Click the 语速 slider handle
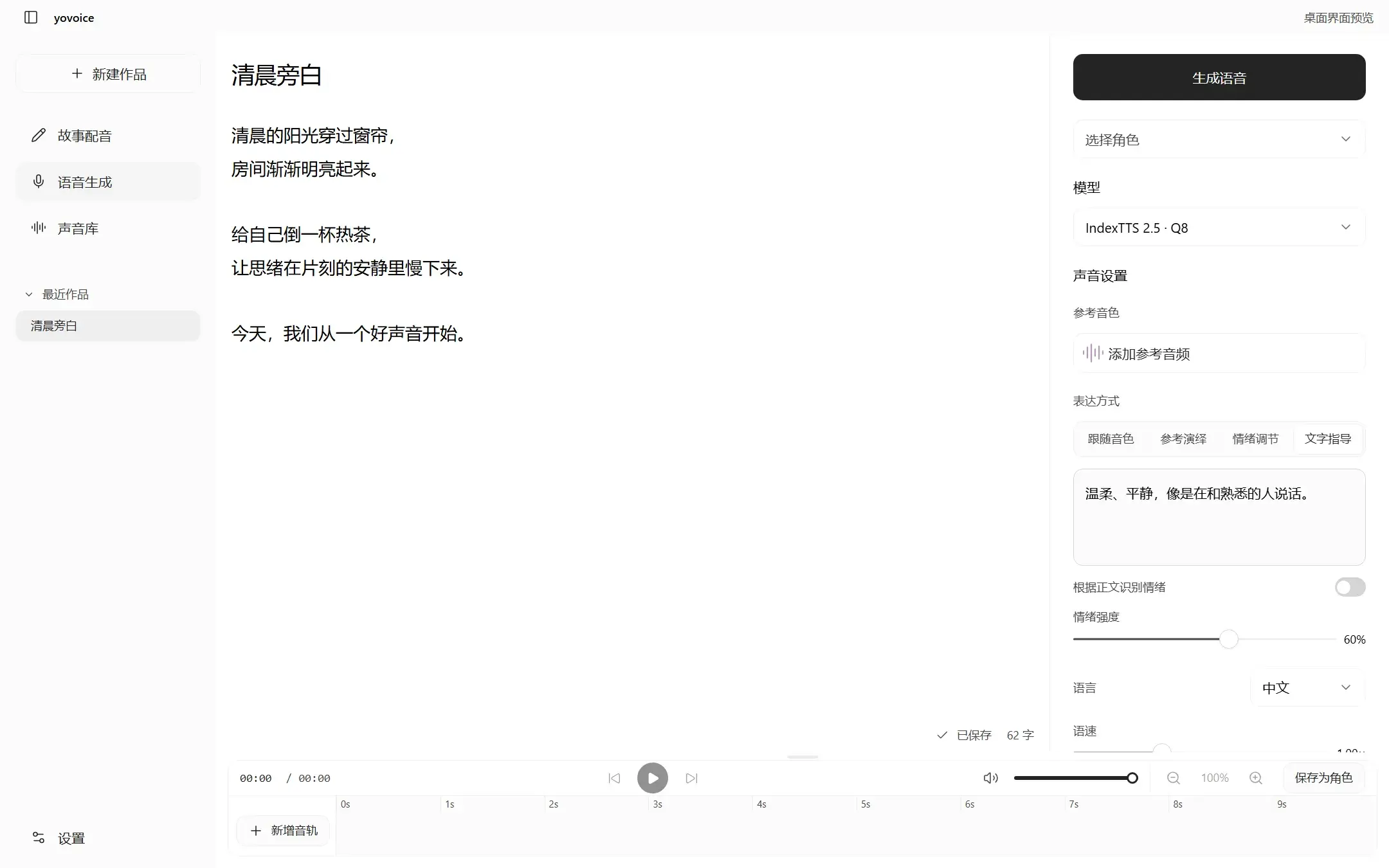Screen dimensions: 1389x868 pos(1161,750)
